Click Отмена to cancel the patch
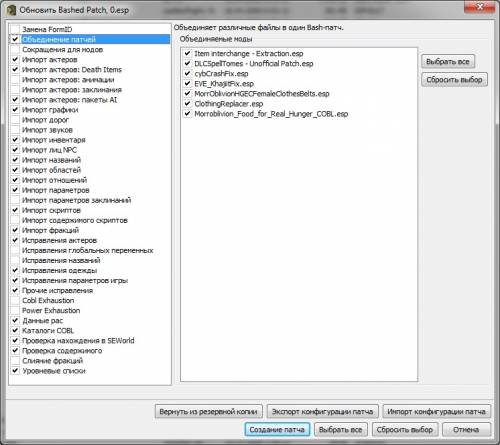Screen dimensions: 500x445 click(x=466, y=430)
